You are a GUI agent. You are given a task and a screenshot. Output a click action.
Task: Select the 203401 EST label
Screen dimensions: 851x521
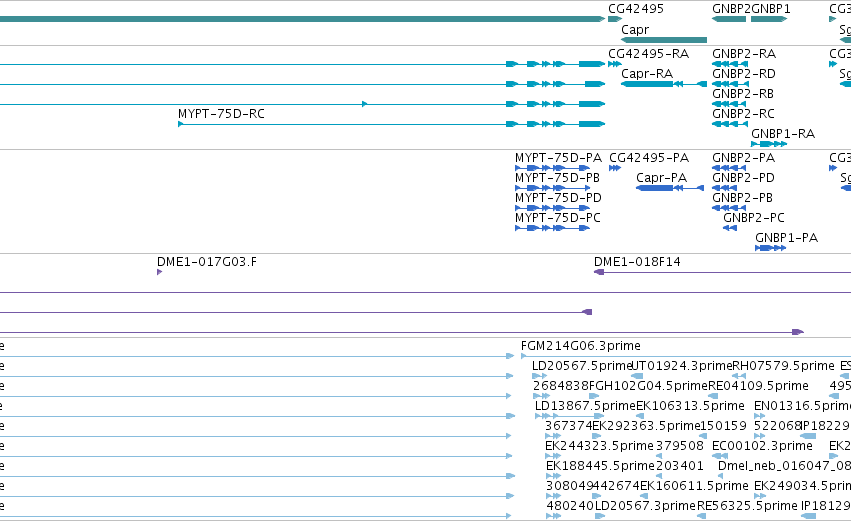coord(679,466)
